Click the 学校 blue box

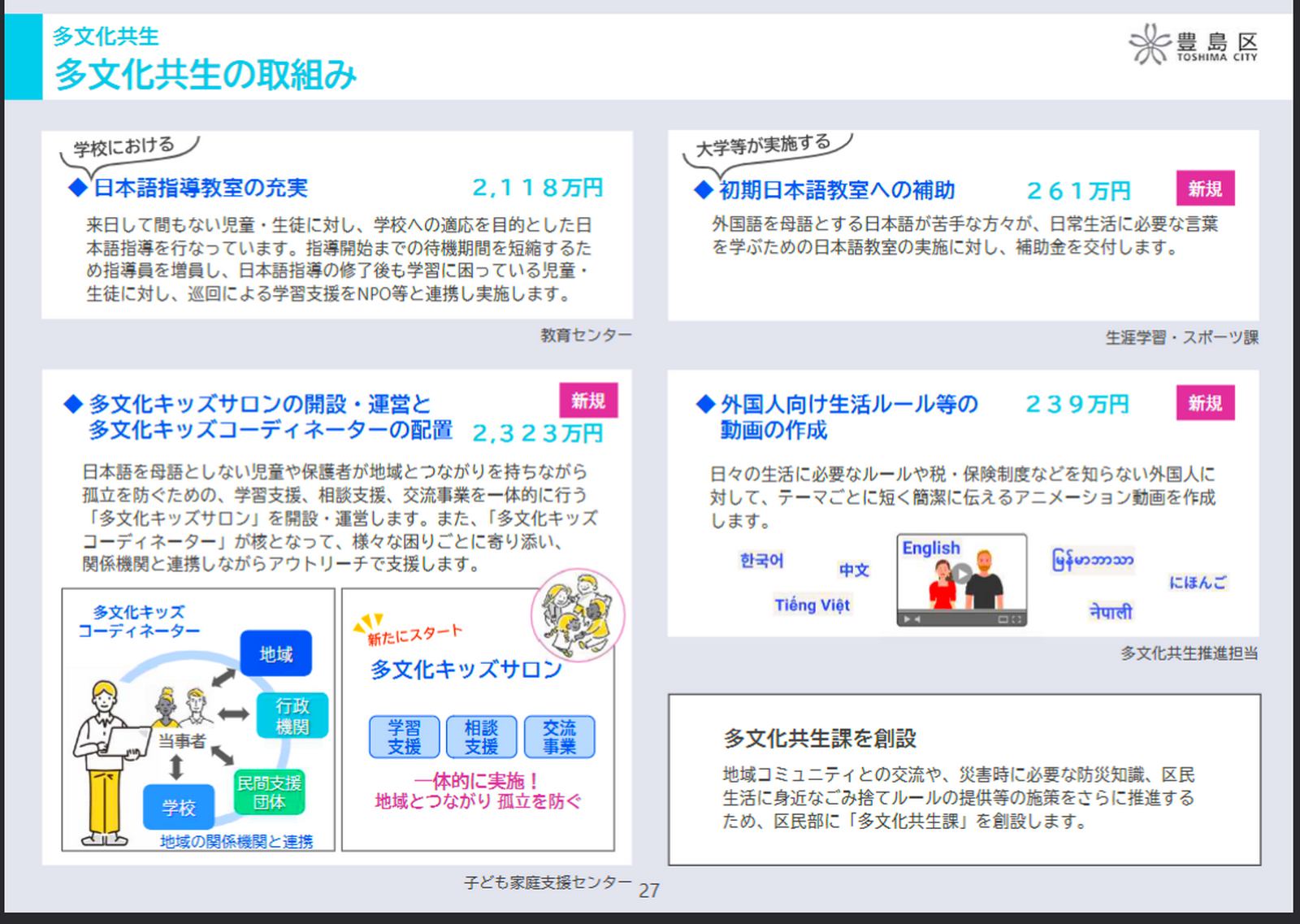[x=179, y=807]
